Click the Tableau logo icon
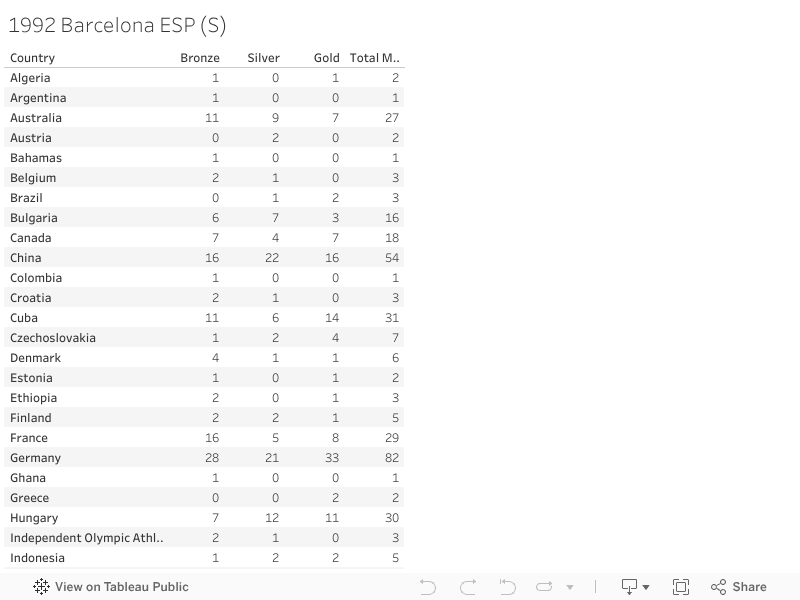The height and width of the screenshot is (600, 800). [41, 587]
